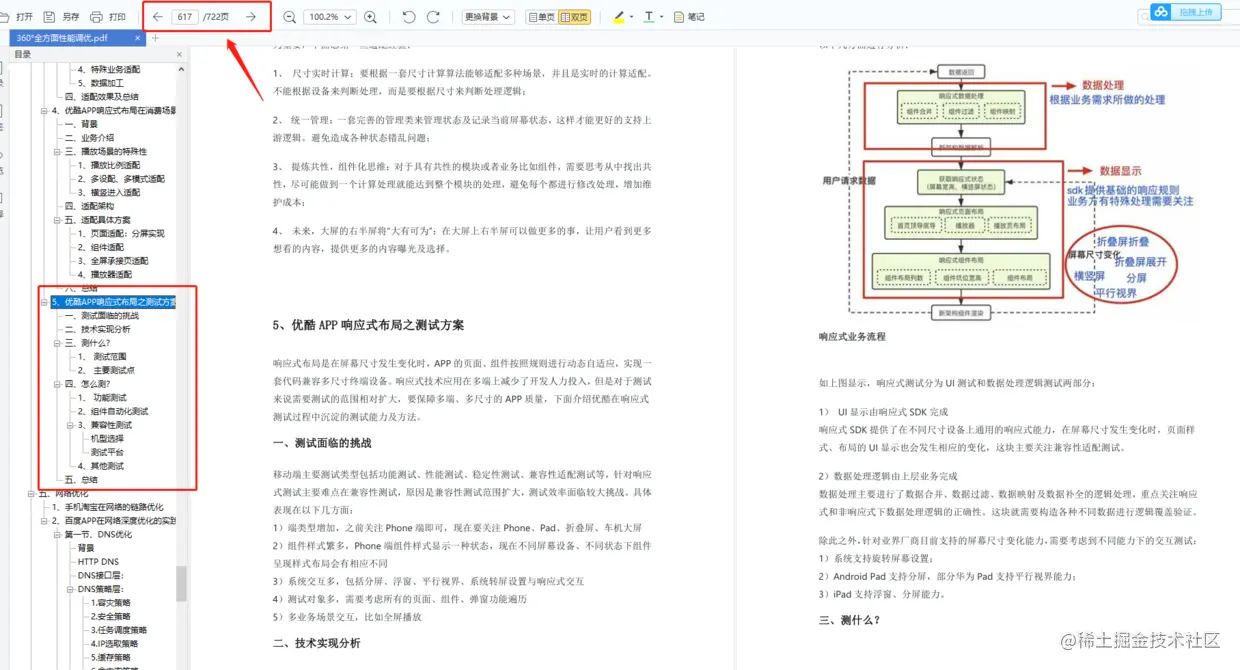Select outline item 1、播放比例适配
The image size is (1240, 670).
click(x=109, y=165)
